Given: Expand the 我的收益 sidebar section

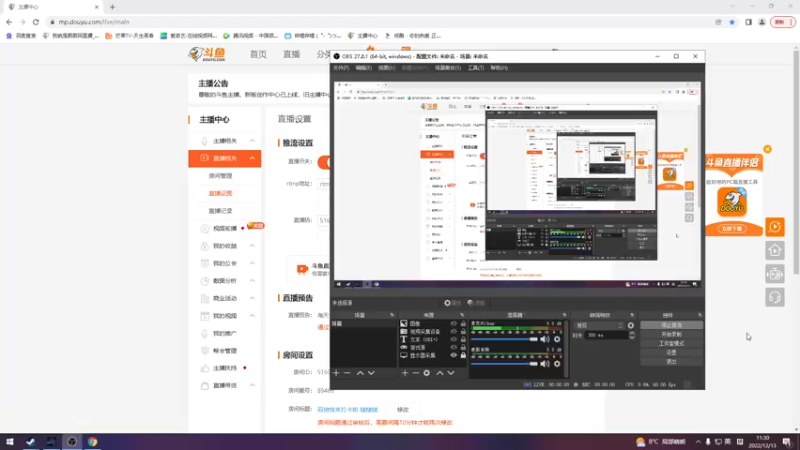Looking at the screenshot, I should pos(253,246).
